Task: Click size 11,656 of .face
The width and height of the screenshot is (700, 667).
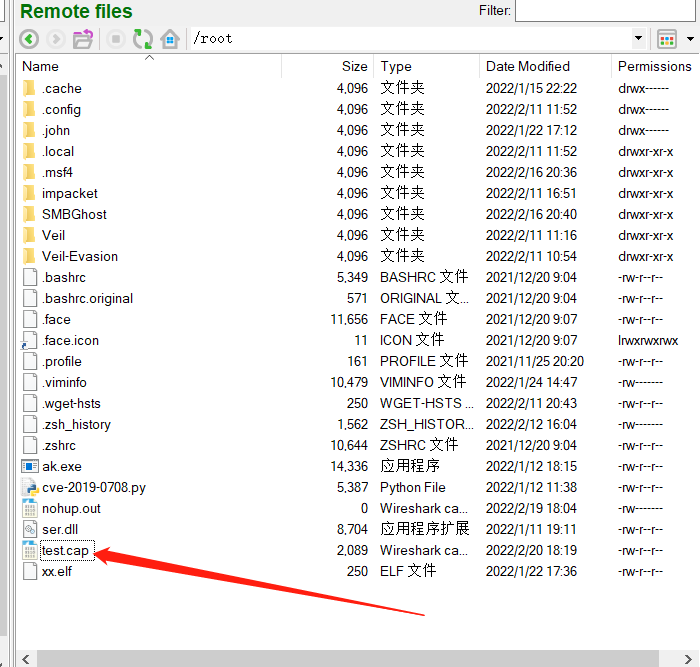Action: coord(349,320)
